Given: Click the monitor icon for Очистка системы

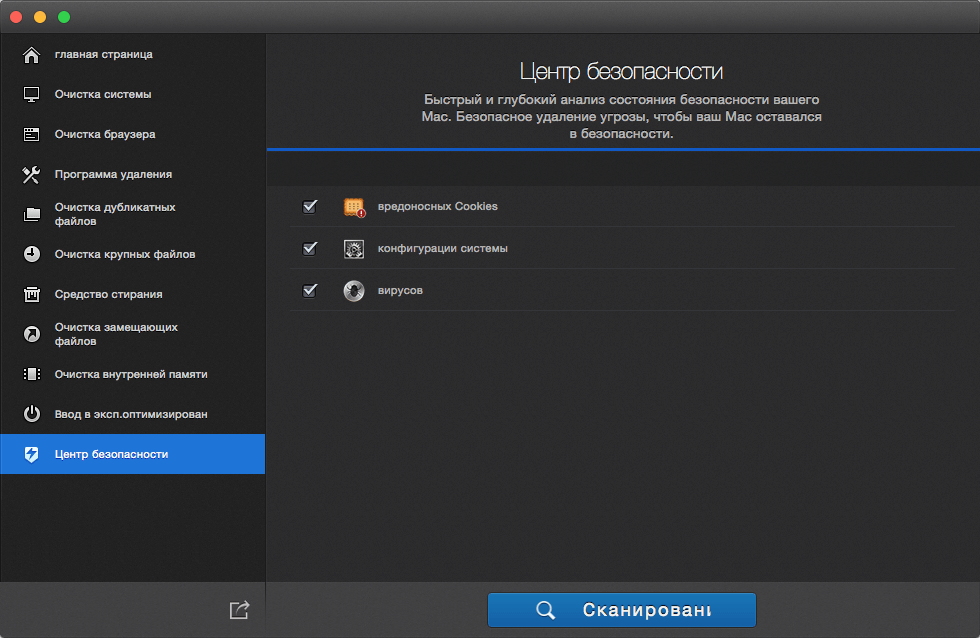Looking at the screenshot, I should [31, 94].
